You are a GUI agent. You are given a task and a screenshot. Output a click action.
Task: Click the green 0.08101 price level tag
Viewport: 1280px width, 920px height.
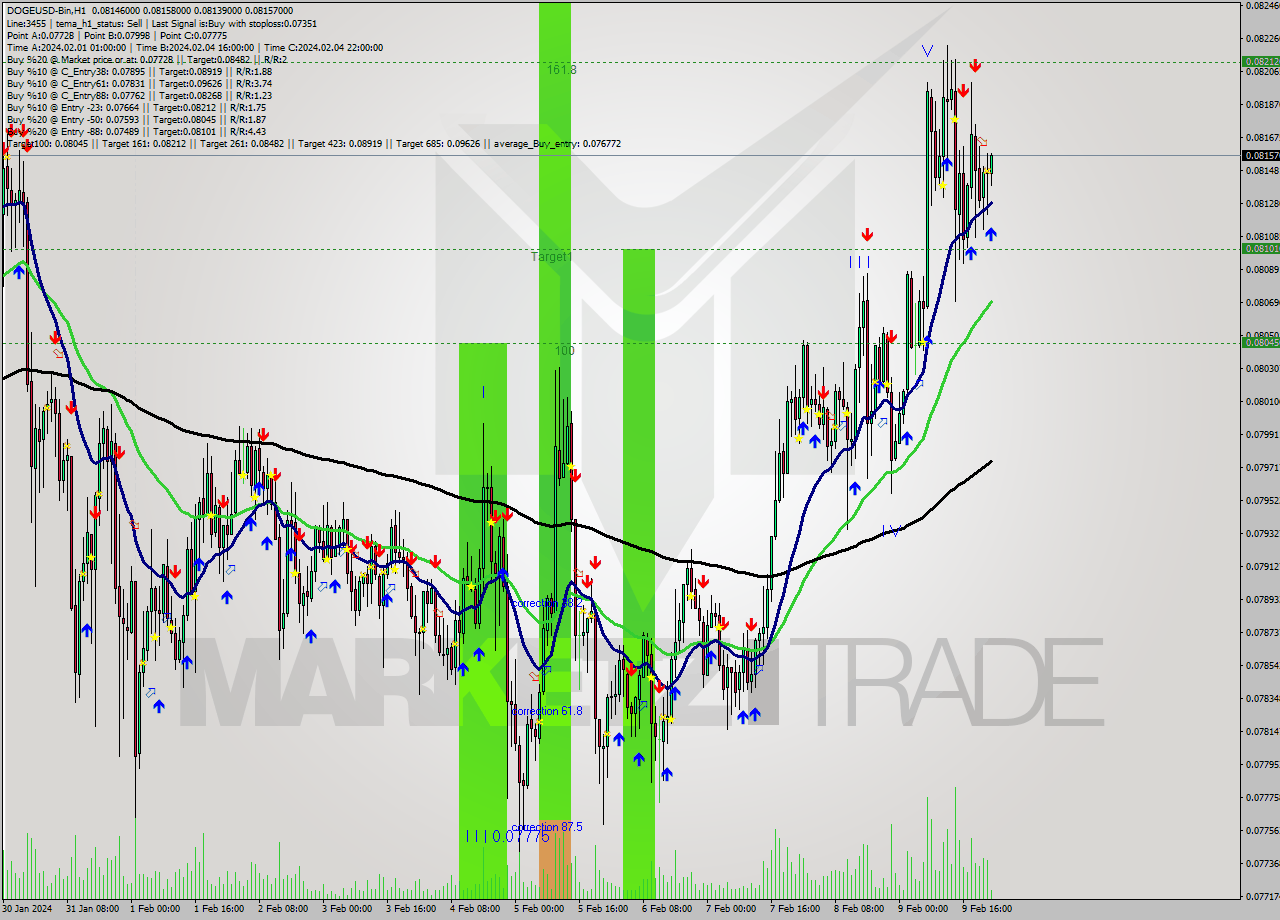1260,248
